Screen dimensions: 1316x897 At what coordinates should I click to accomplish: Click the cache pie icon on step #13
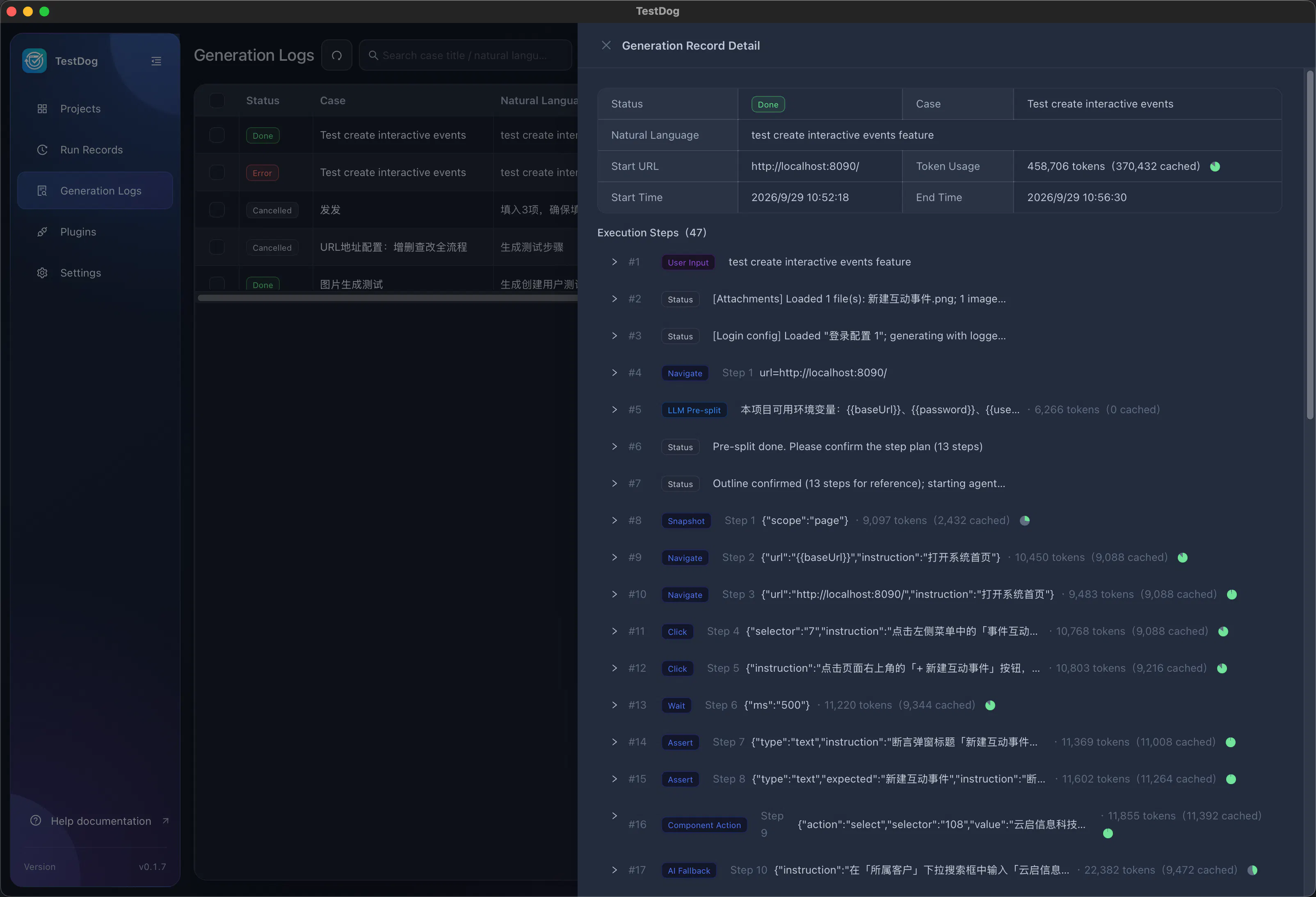(990, 705)
